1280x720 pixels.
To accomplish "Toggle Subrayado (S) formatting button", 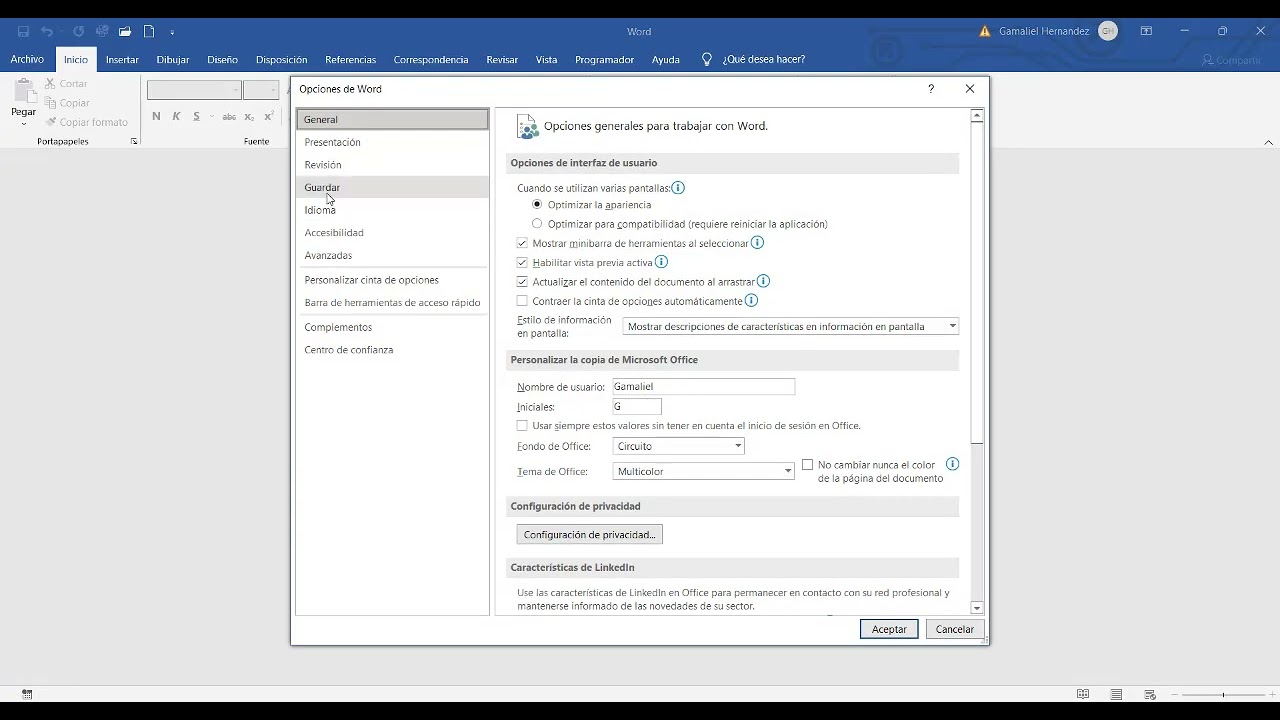I will point(196,116).
